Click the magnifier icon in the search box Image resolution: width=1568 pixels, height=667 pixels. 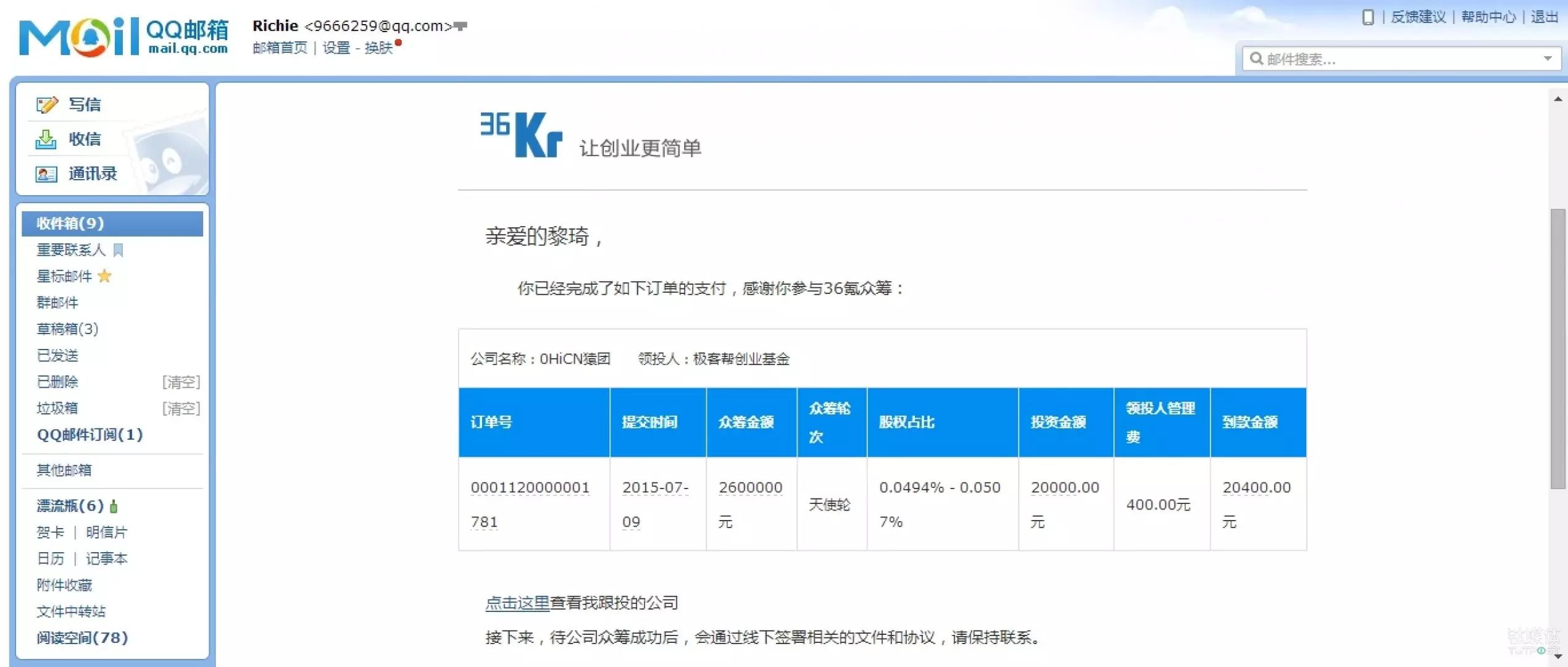1256,59
